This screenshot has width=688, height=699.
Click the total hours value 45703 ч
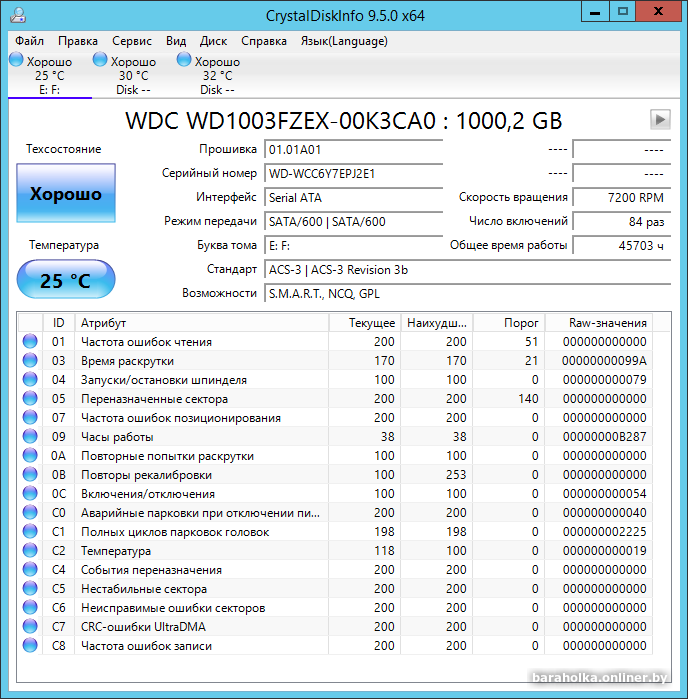coord(622,246)
